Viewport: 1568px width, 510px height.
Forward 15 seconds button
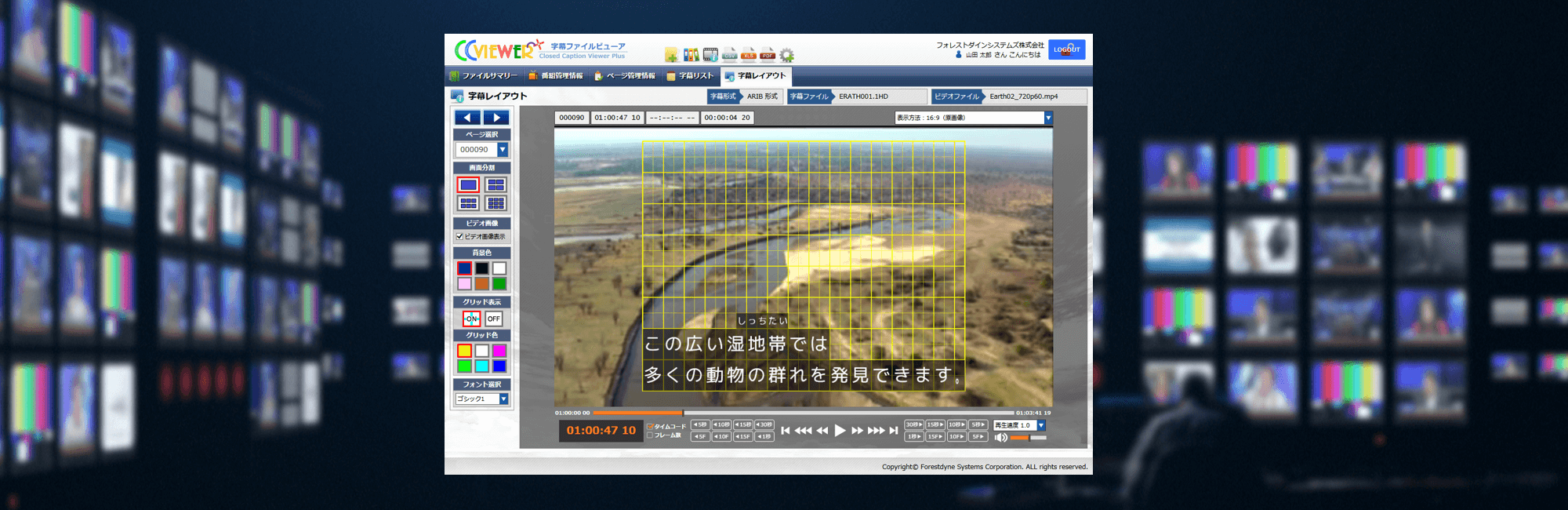coord(935,424)
